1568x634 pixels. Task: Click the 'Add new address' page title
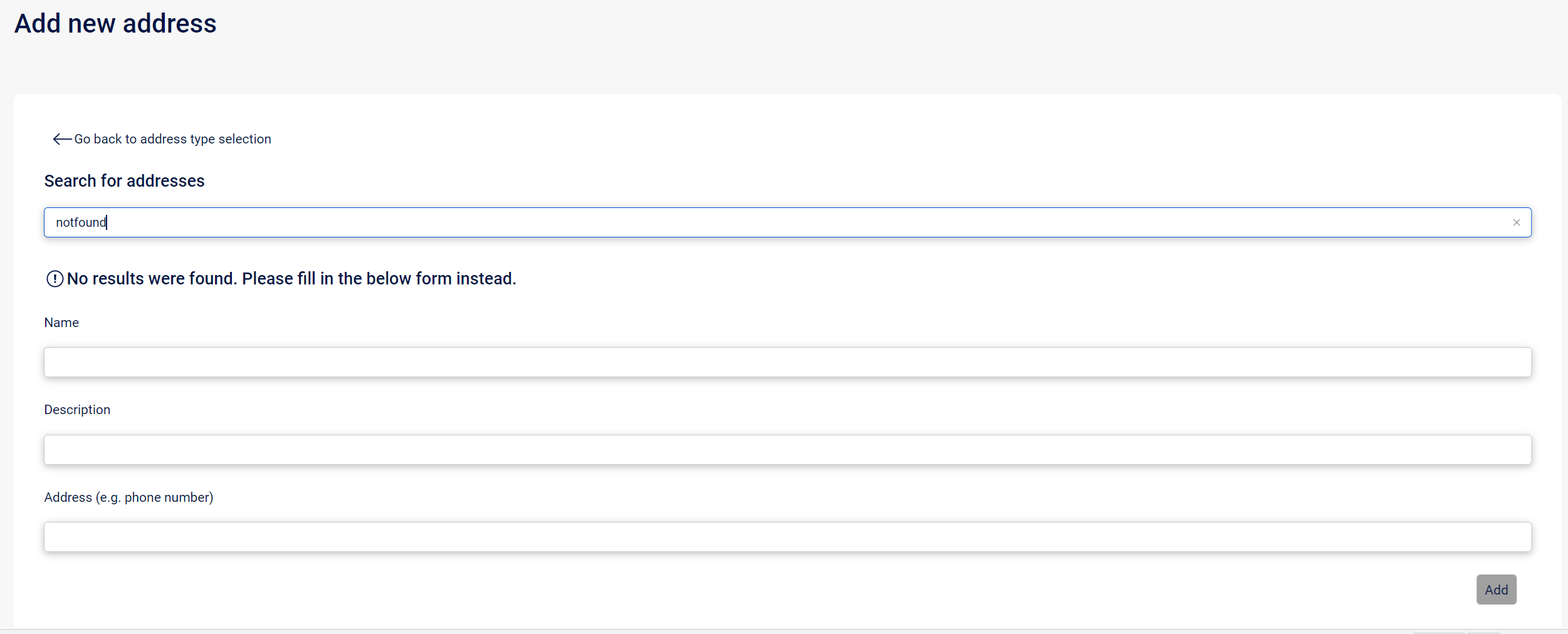115,24
